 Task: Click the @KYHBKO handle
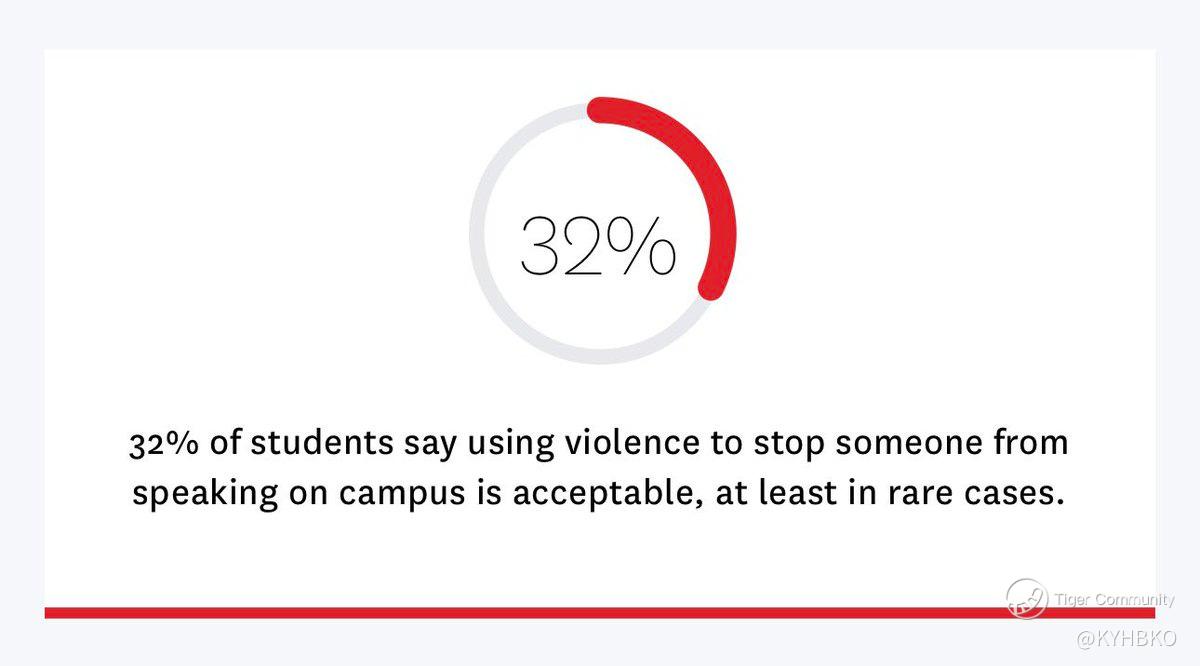tap(1126, 638)
